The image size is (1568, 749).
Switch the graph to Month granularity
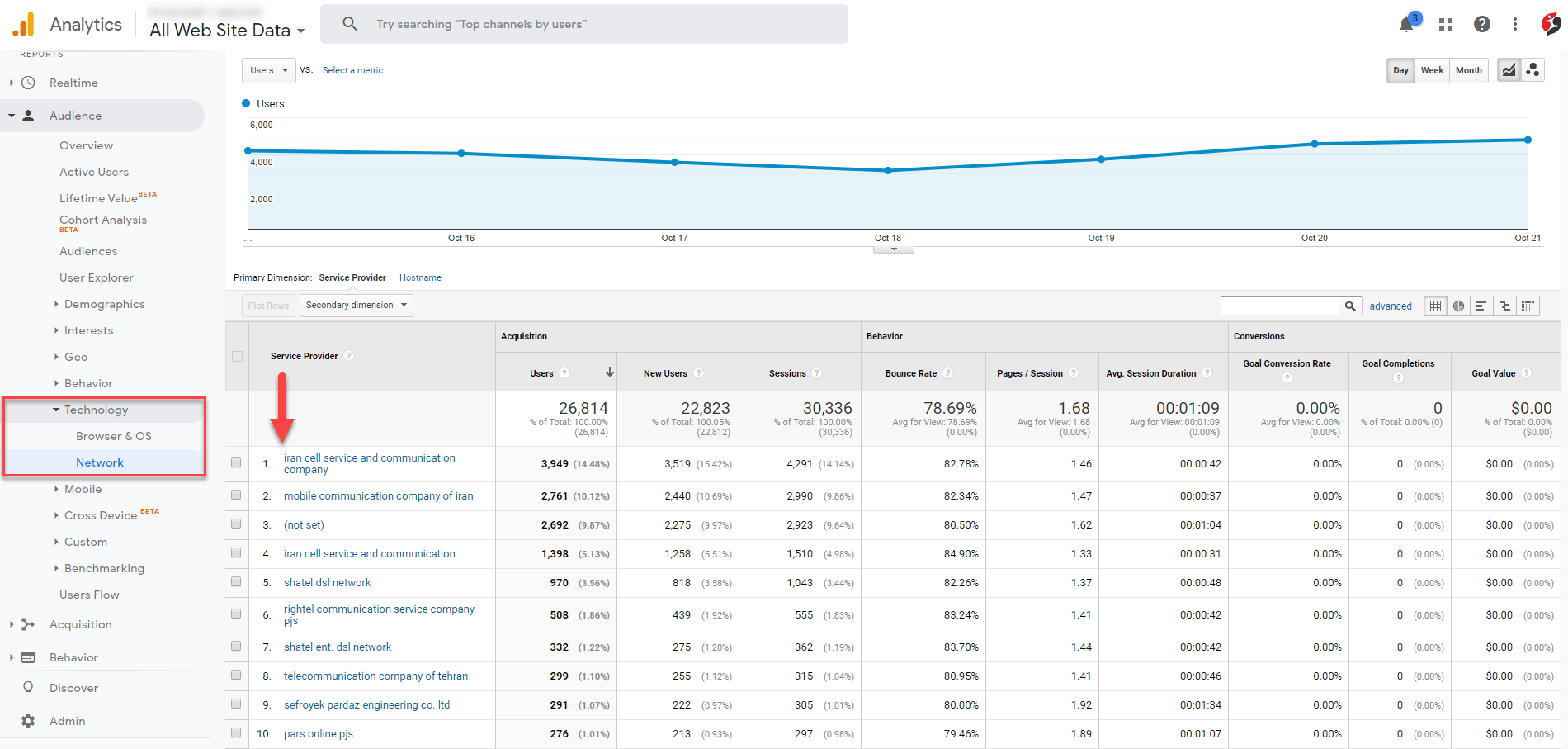[1468, 70]
